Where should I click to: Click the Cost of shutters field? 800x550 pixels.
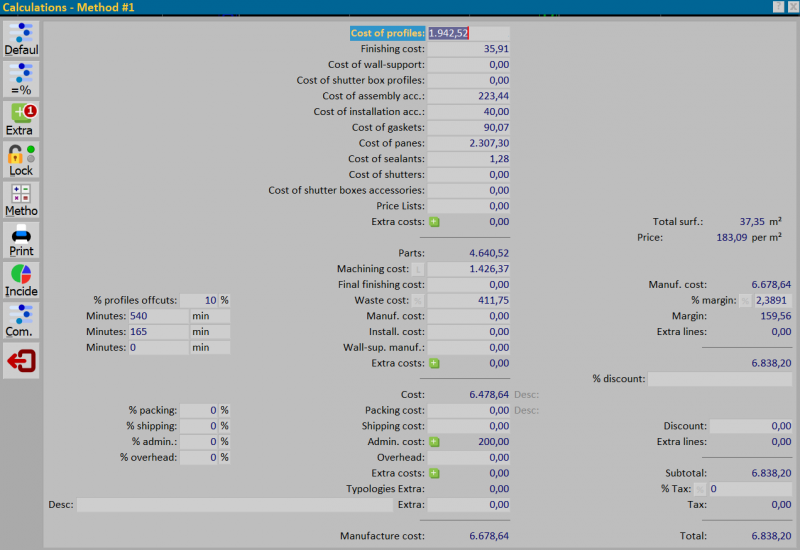468,175
